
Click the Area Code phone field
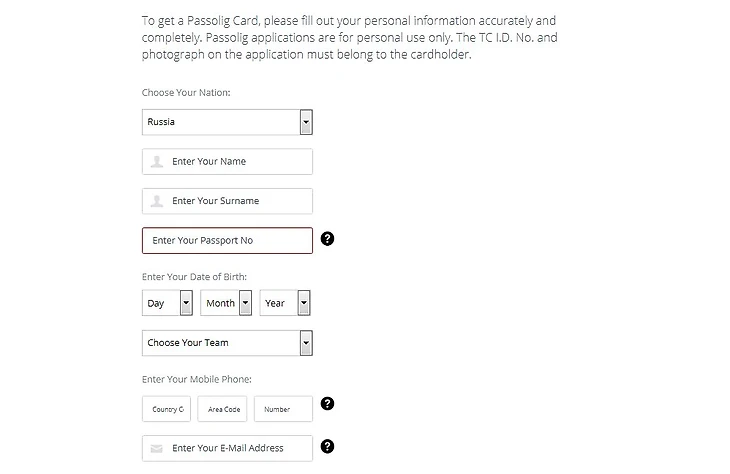pyautogui.click(x=224, y=409)
